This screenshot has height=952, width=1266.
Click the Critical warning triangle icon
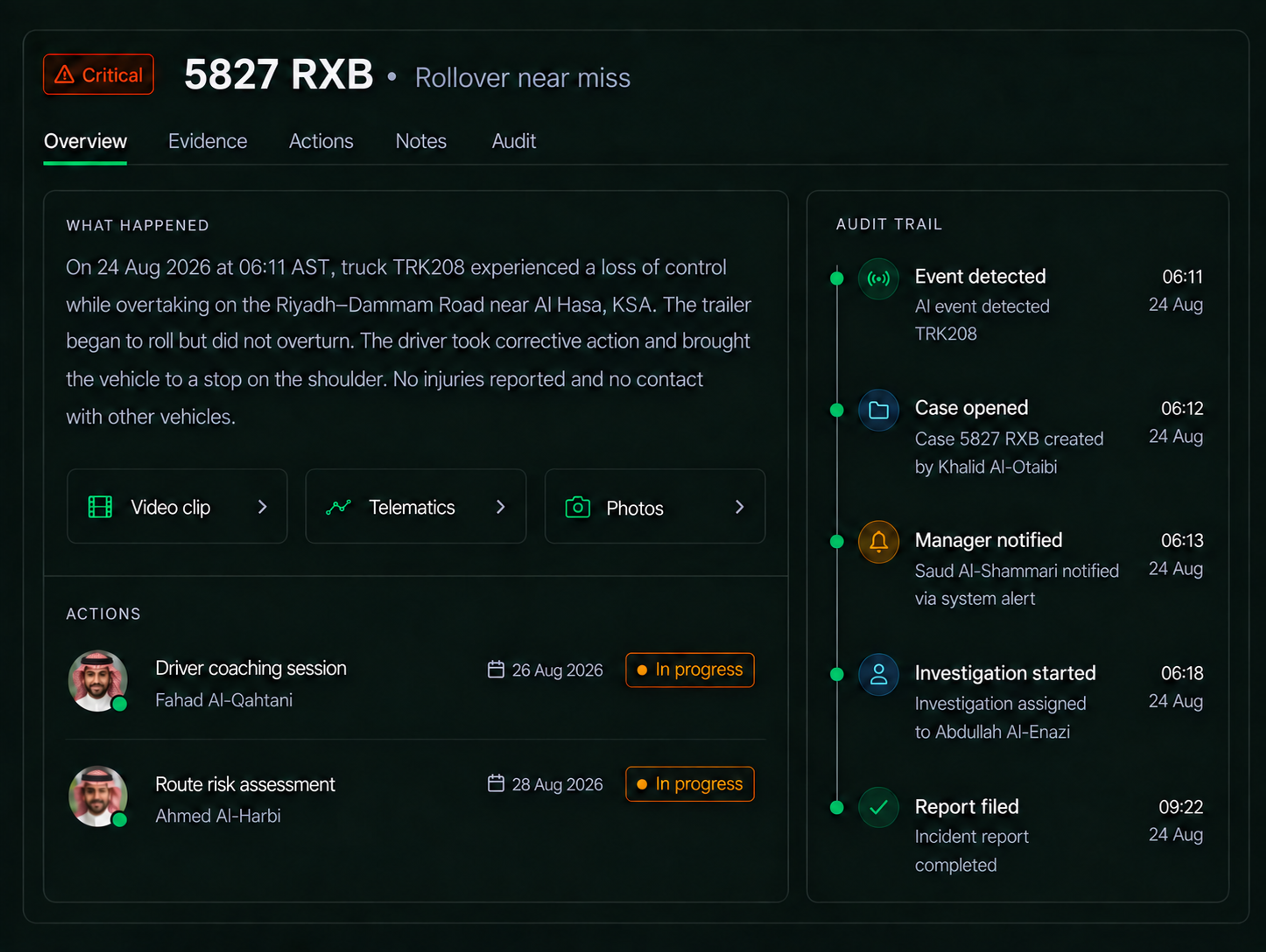point(64,74)
